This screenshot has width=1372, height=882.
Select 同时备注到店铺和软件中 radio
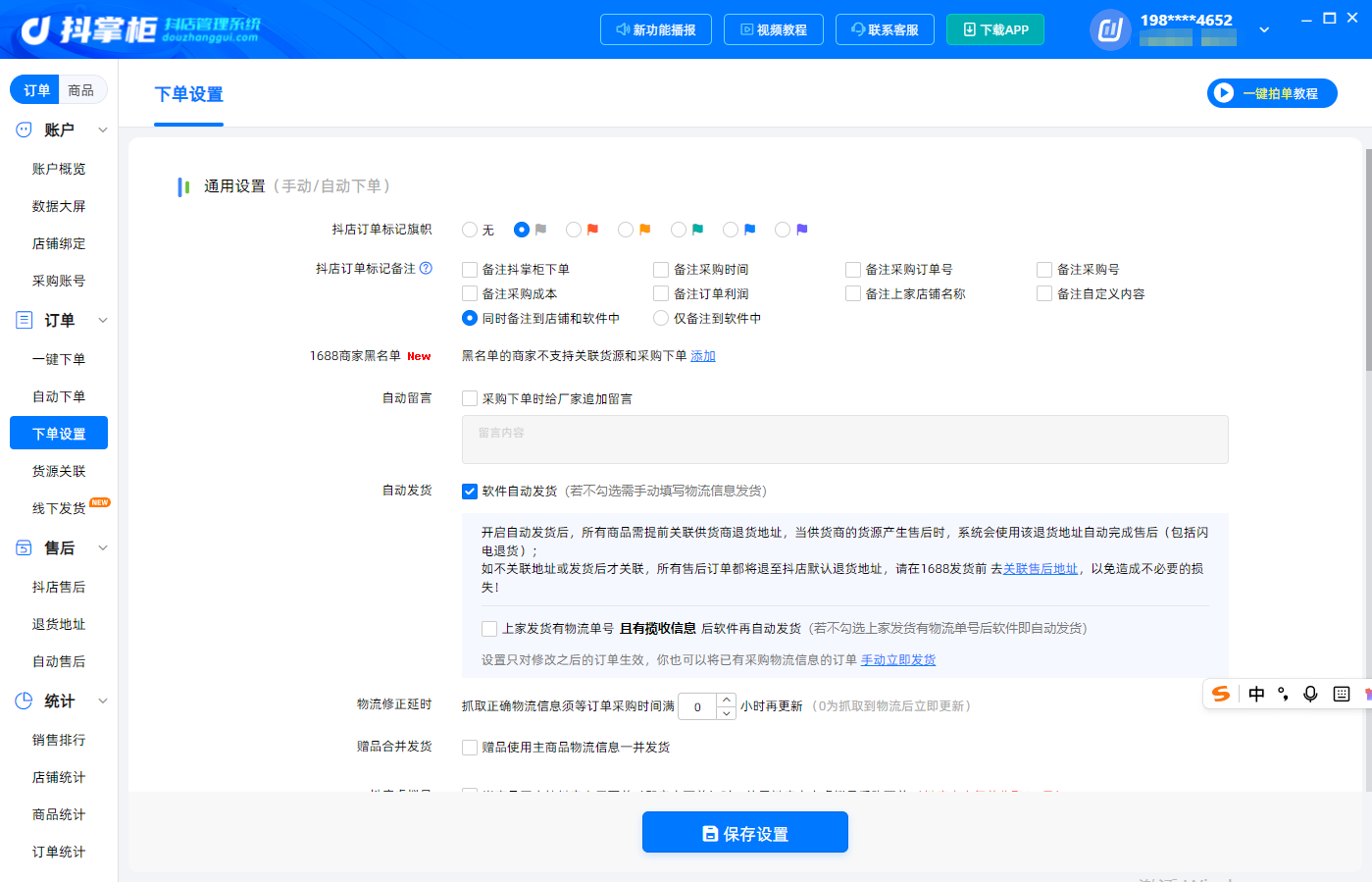point(470,318)
